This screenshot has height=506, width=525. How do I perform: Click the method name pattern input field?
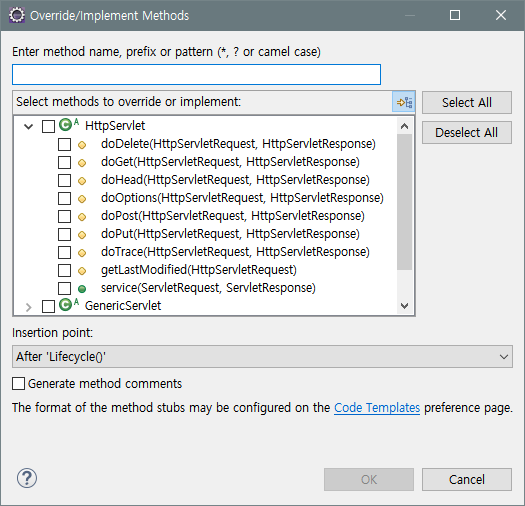tap(197, 74)
